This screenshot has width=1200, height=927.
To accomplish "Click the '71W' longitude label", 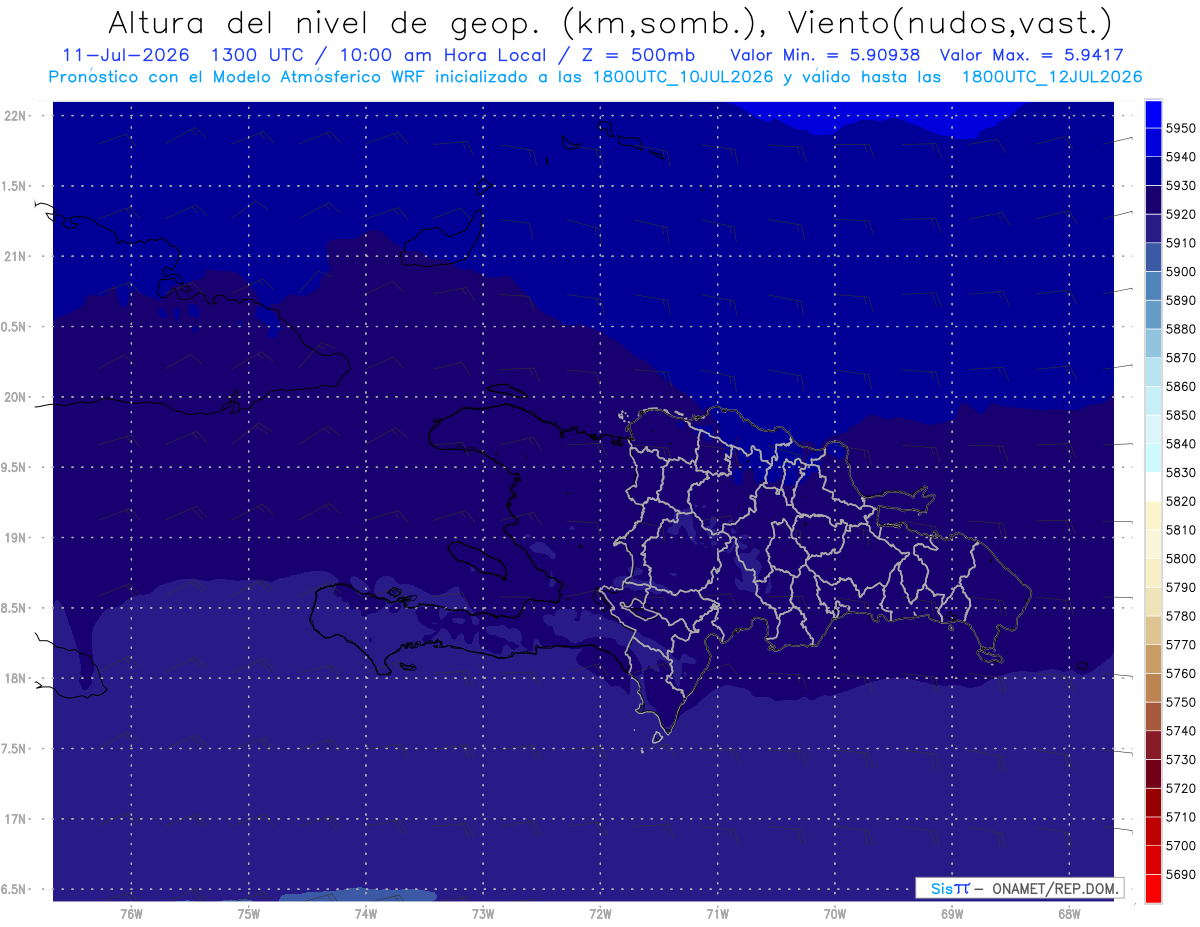I will click(717, 914).
